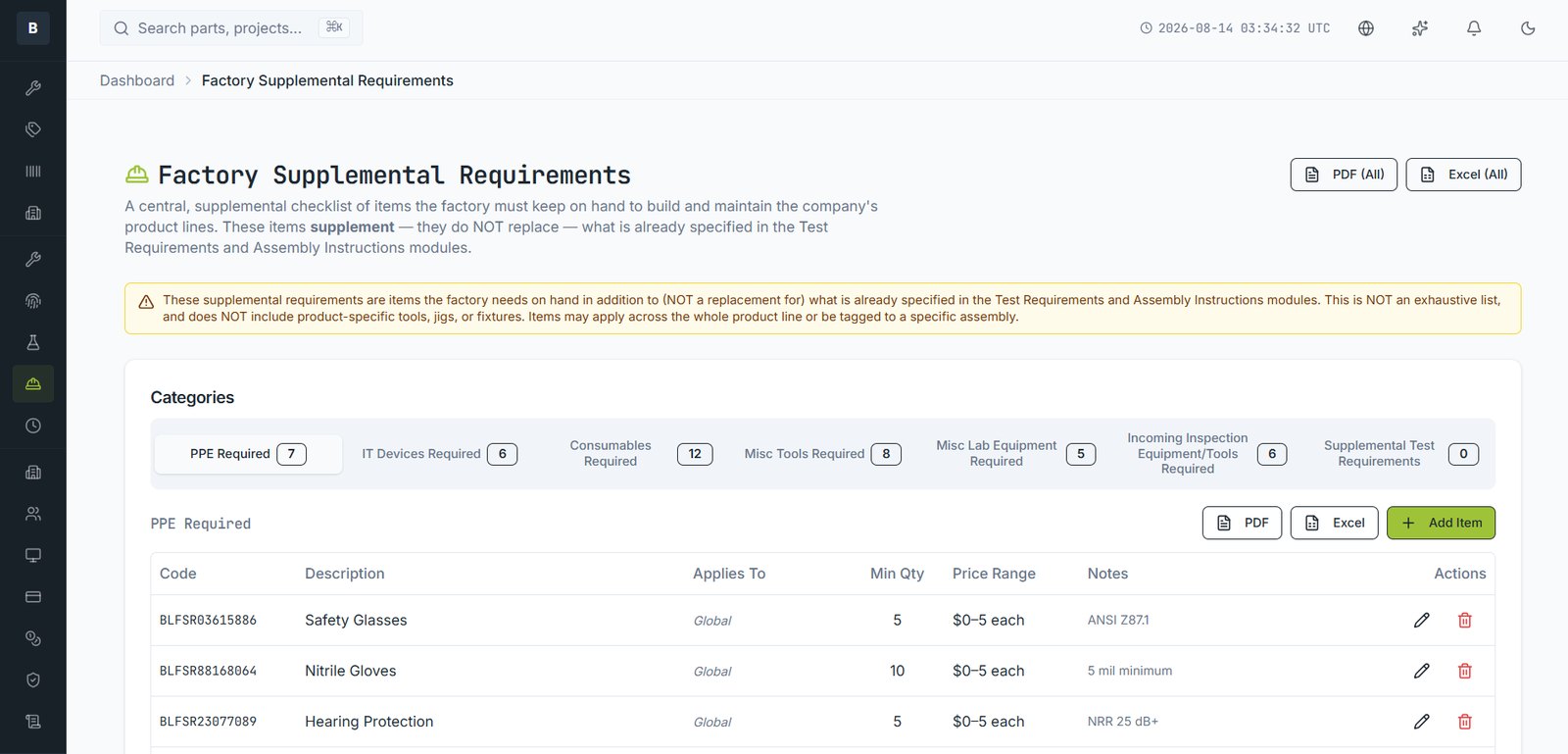Viewport: 1568px width, 754px height.
Task: Edit the Safety Glasses row with the pencil
Action: (1422, 620)
